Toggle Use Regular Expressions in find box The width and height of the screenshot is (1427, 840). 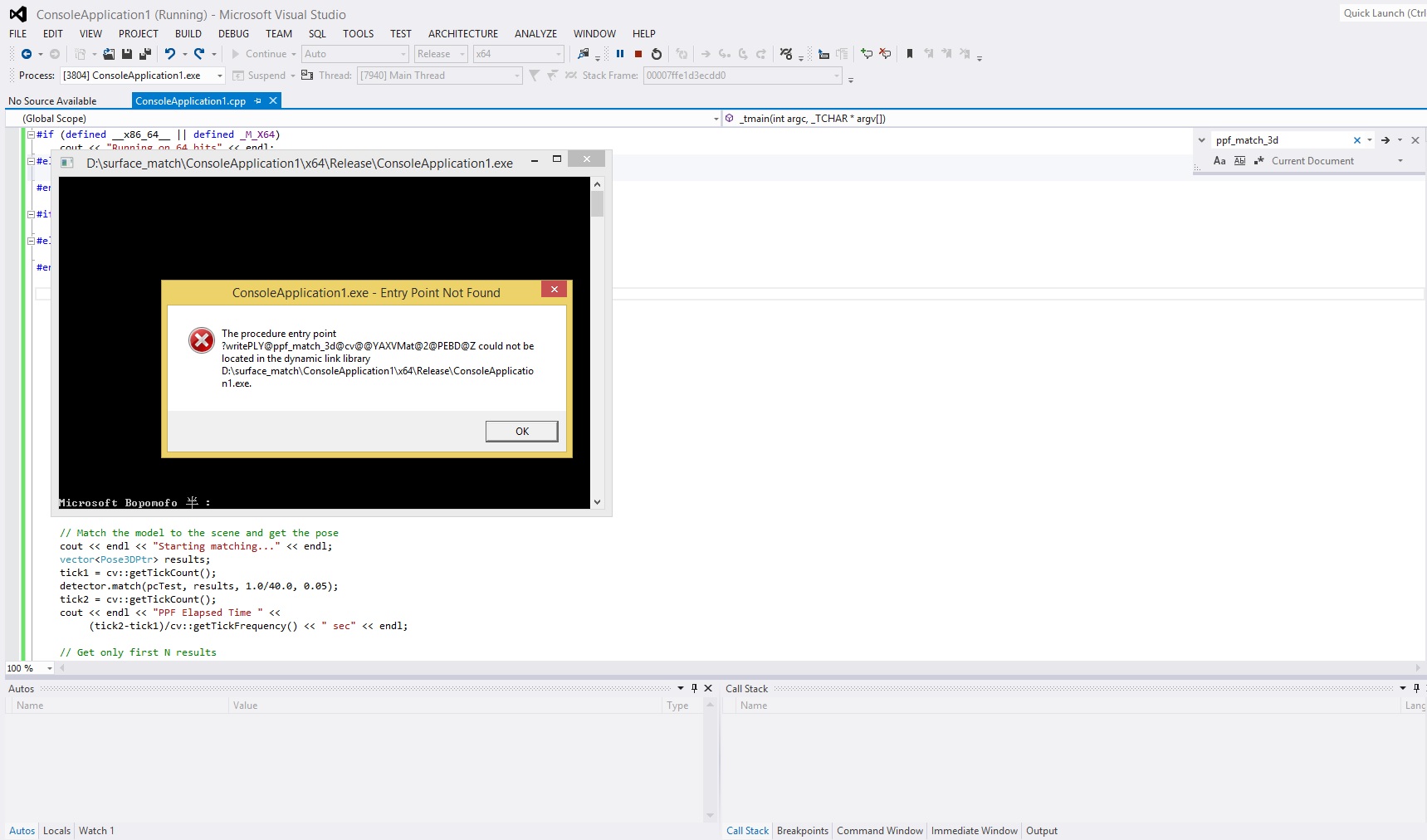pyautogui.click(x=1259, y=161)
